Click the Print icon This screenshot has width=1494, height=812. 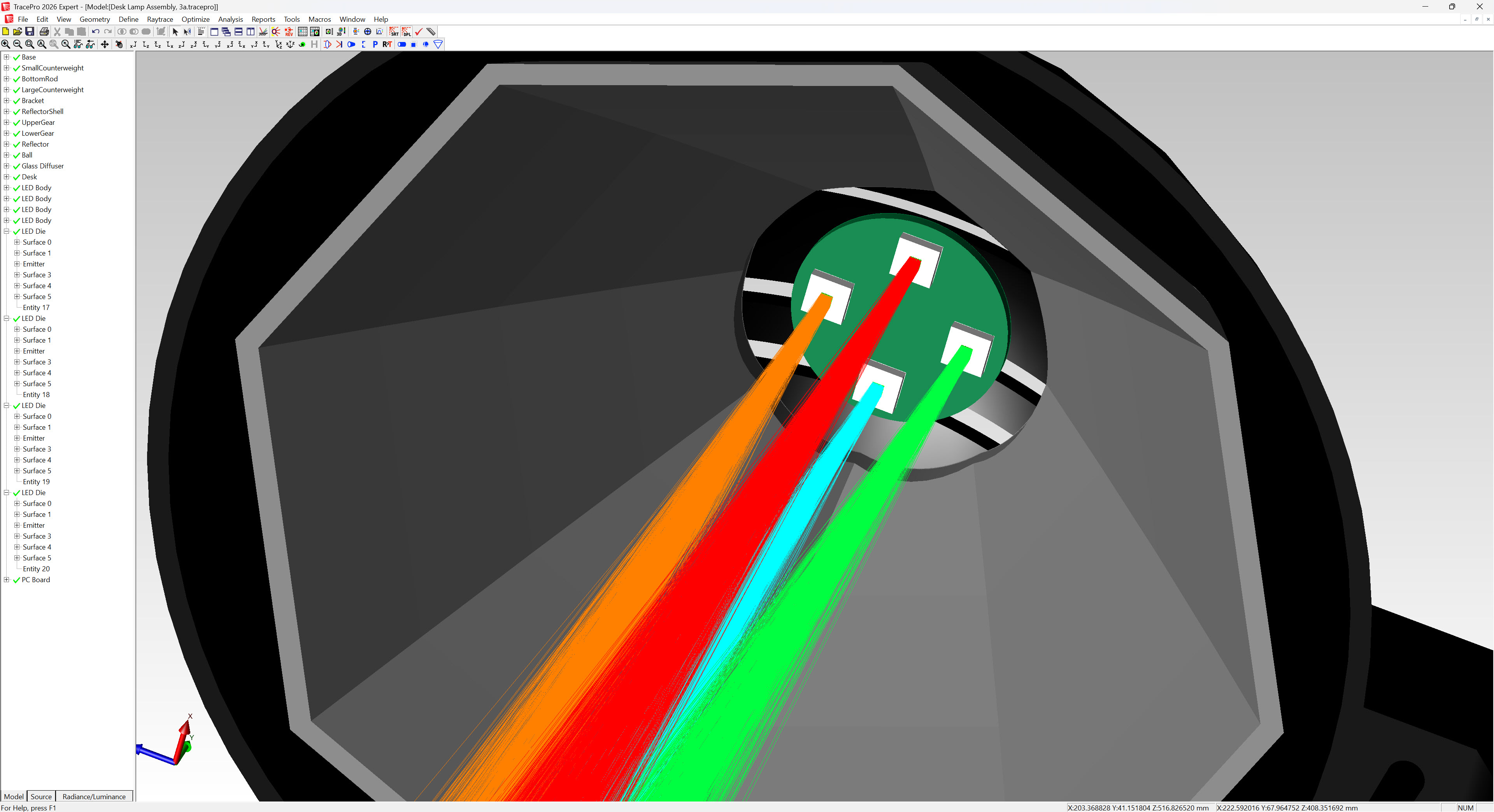[x=44, y=32]
